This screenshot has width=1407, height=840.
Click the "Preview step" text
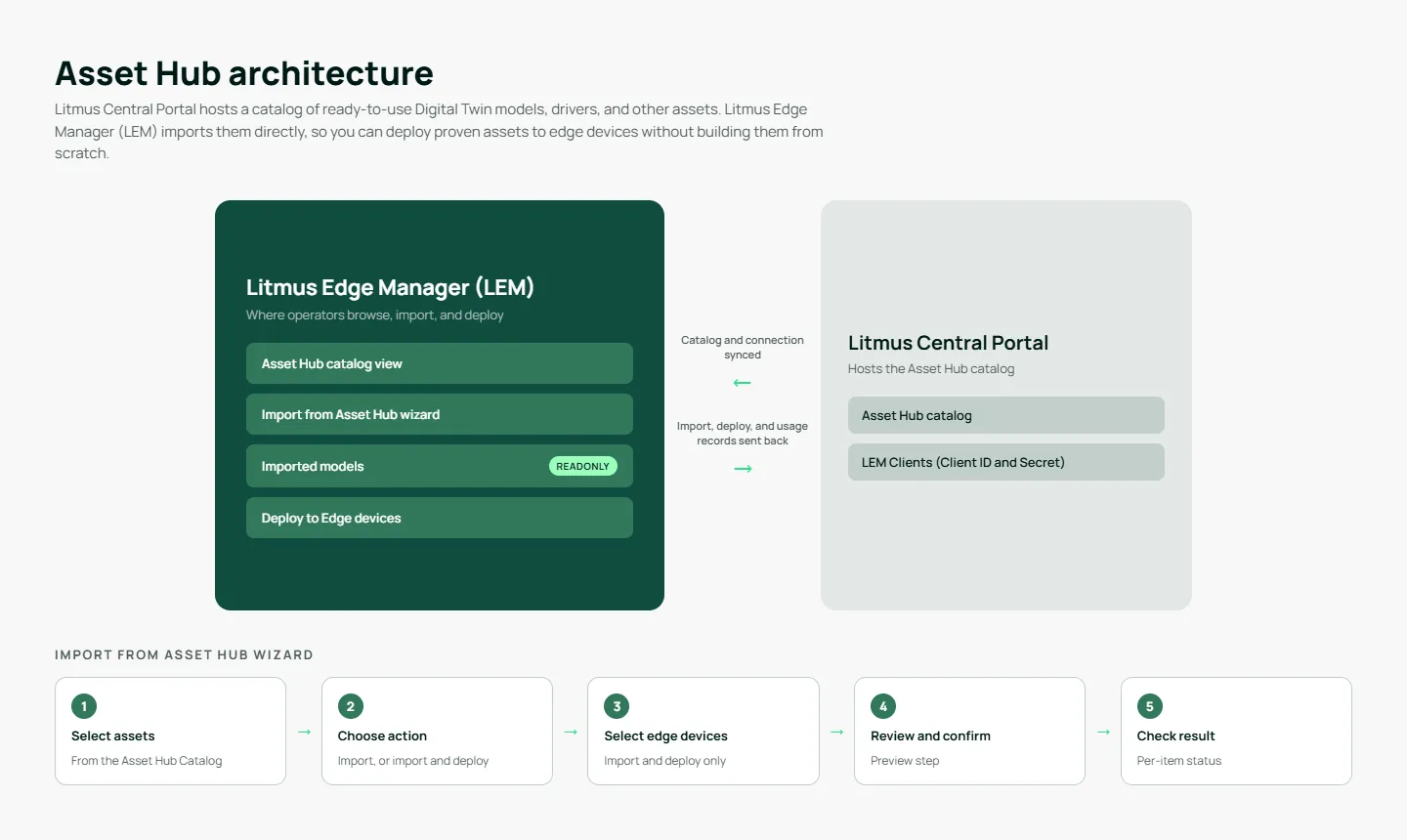(905, 761)
